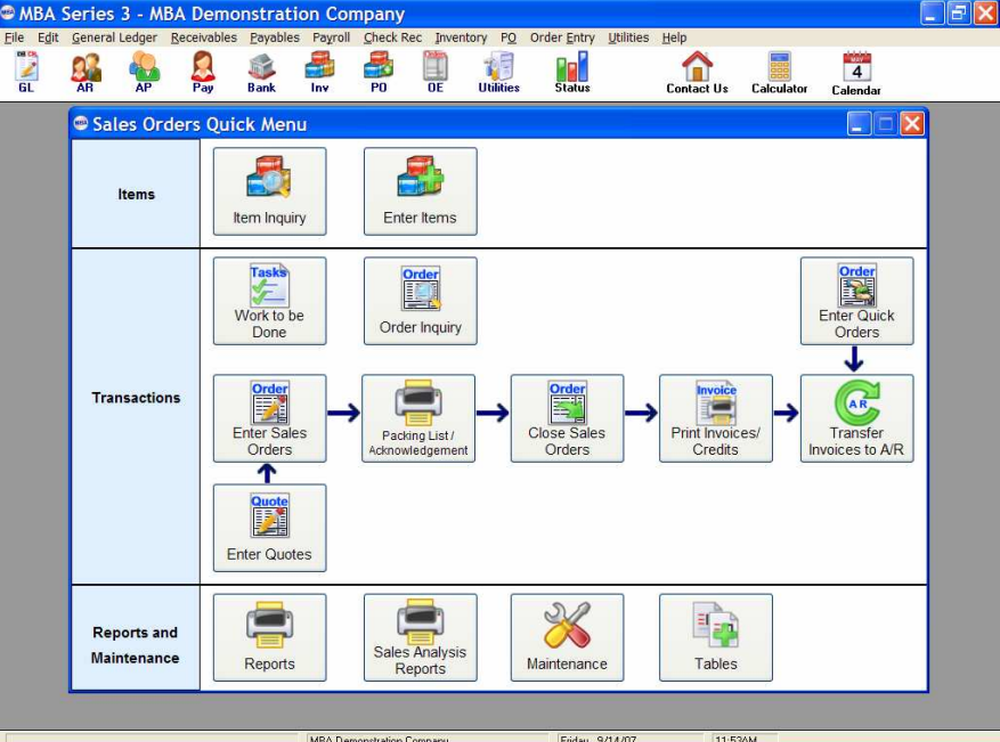Open Close Sales Orders
The image size is (1000, 742).
pos(567,419)
